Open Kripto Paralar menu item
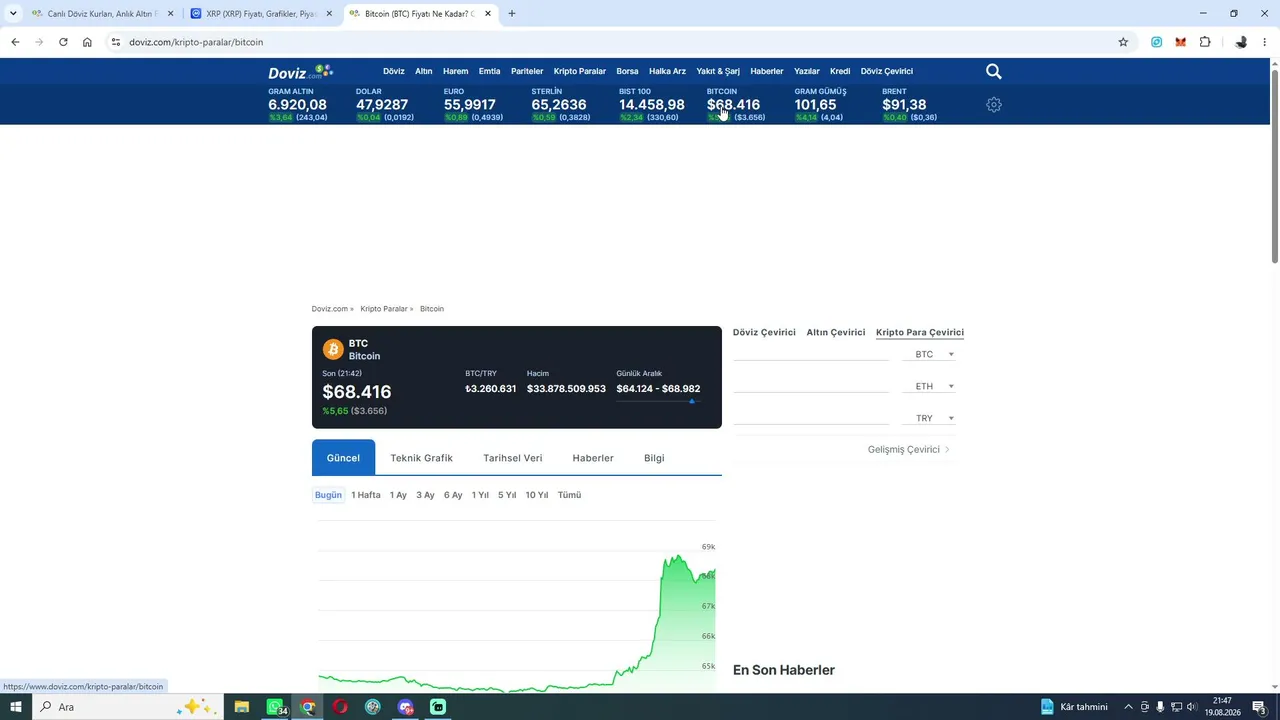The image size is (1280, 720). (x=580, y=72)
